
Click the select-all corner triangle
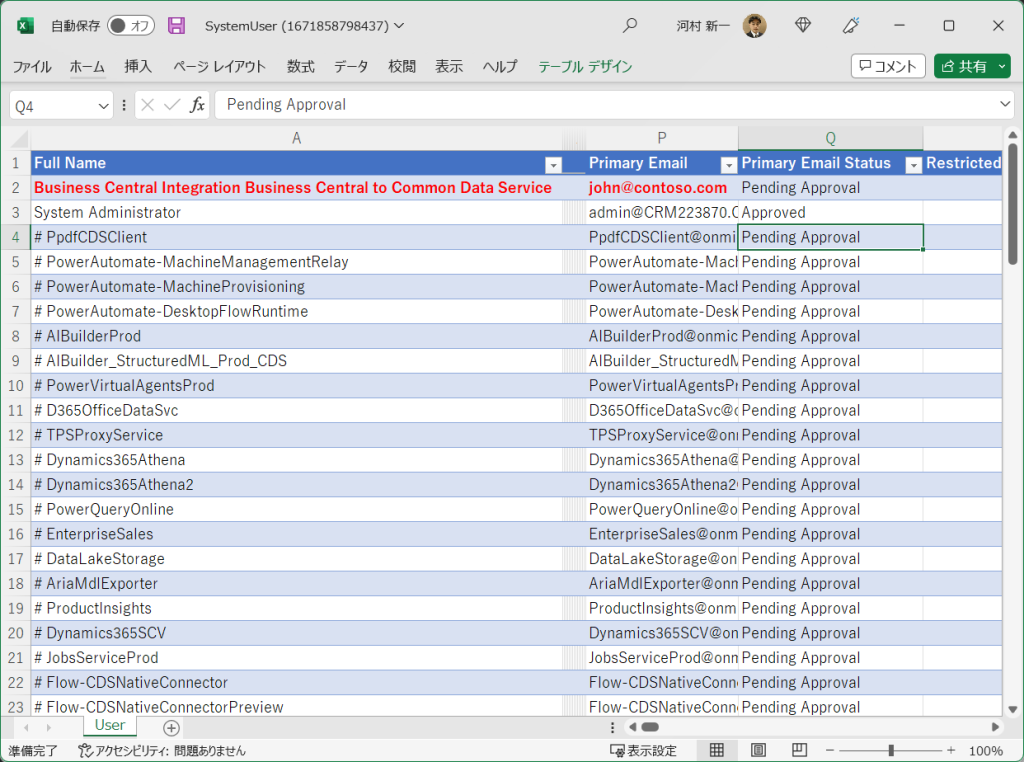coord(20,139)
